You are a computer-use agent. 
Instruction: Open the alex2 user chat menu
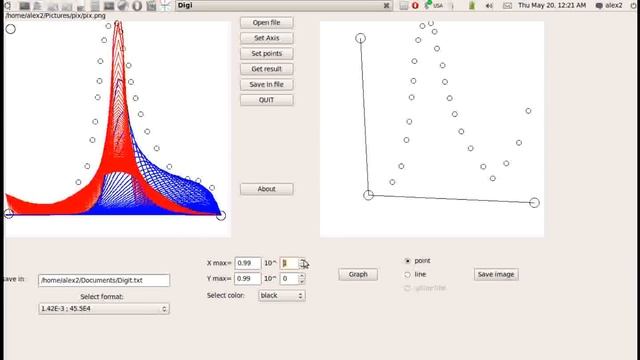point(609,6)
